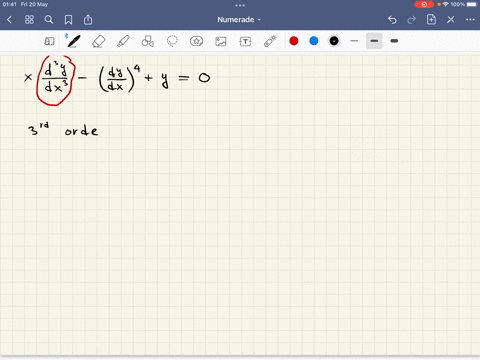Open the more options ellipsis menu

(x=470, y=20)
